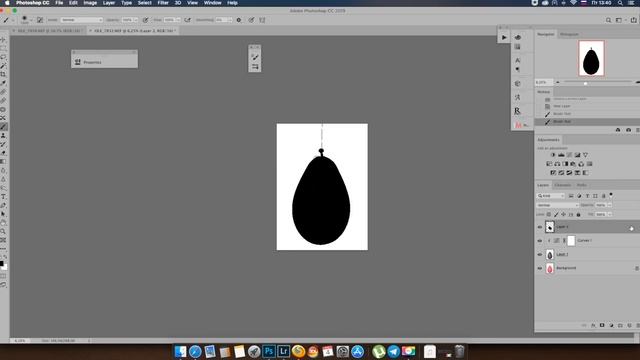Open the brush Flow dropdown arrow
Screen dimensions: 640x360
pyautogui.click(x=178, y=20)
